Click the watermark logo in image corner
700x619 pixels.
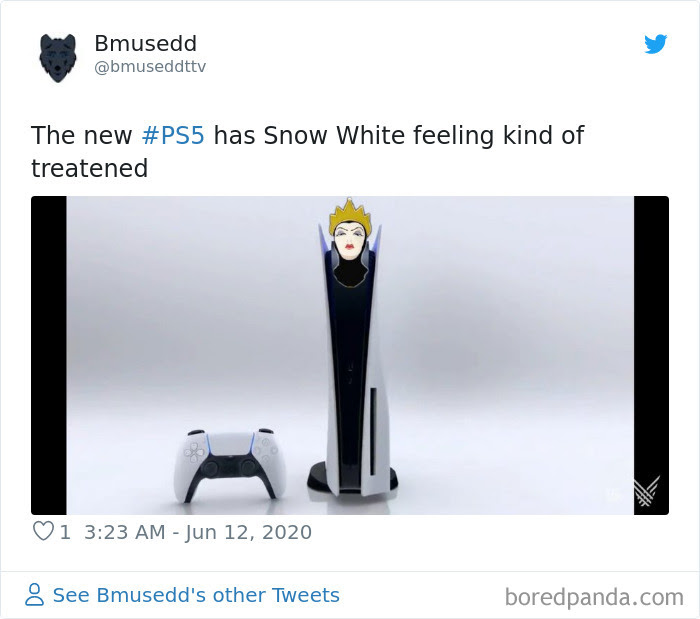point(646,491)
